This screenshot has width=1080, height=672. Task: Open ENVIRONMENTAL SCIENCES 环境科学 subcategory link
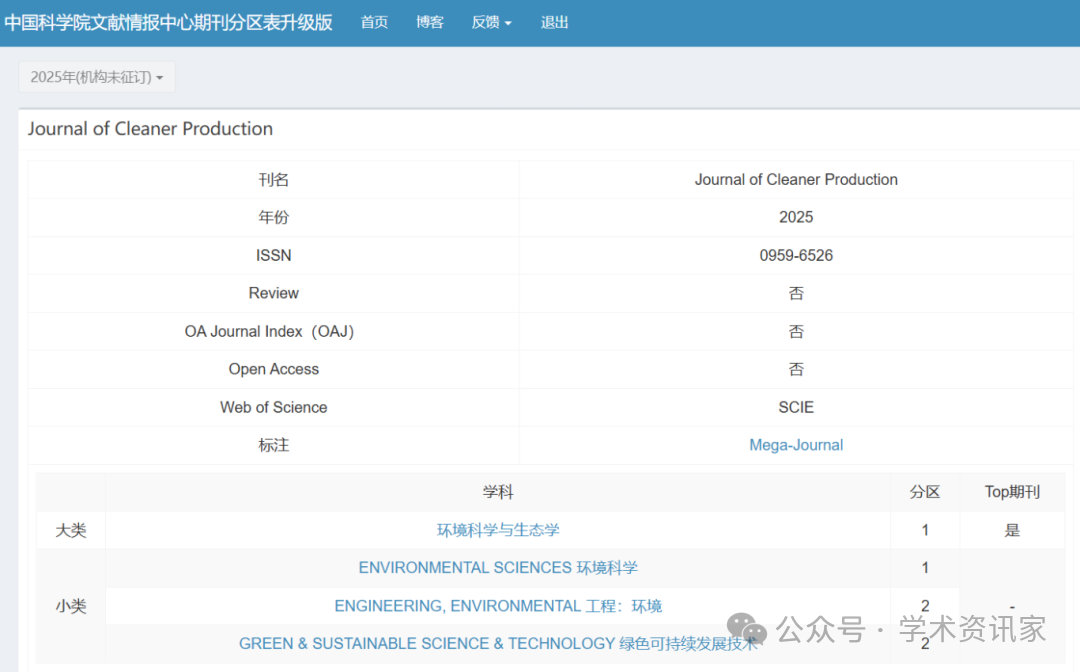498,568
